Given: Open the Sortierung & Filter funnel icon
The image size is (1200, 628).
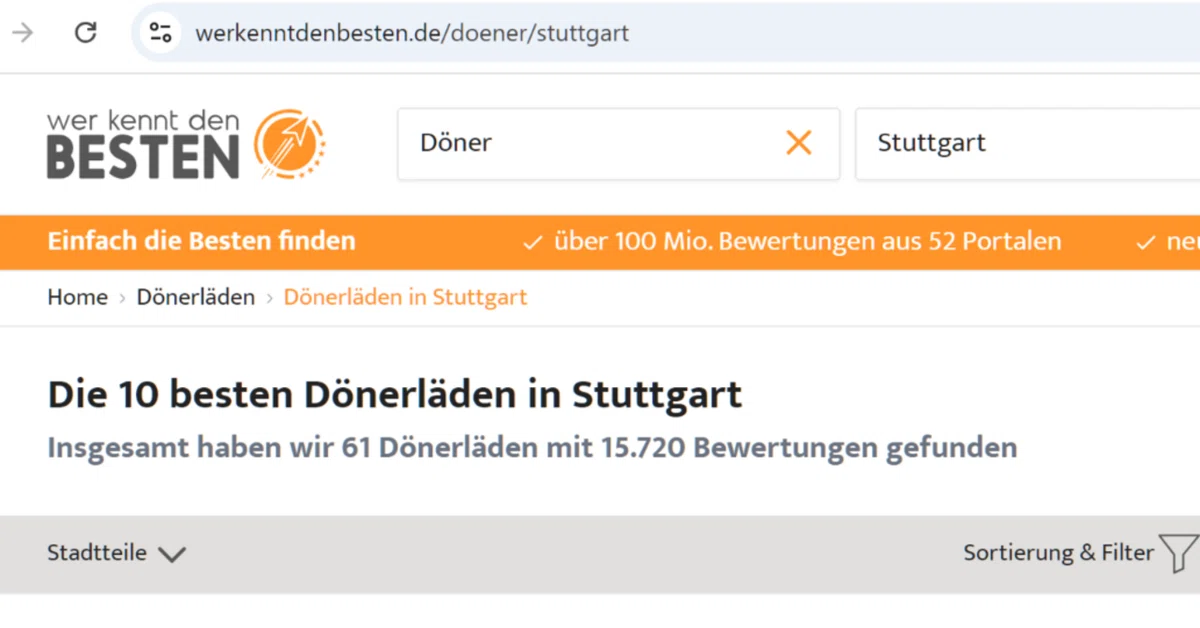Looking at the screenshot, I should click(1178, 553).
